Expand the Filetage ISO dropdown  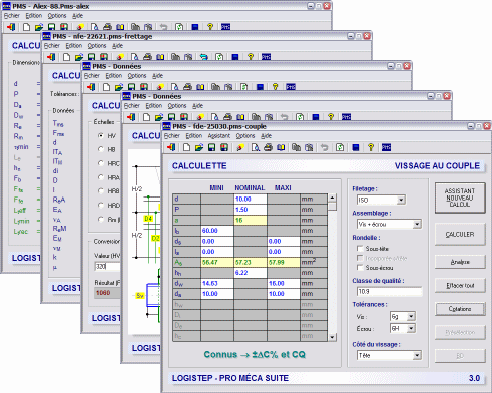pos(401,200)
